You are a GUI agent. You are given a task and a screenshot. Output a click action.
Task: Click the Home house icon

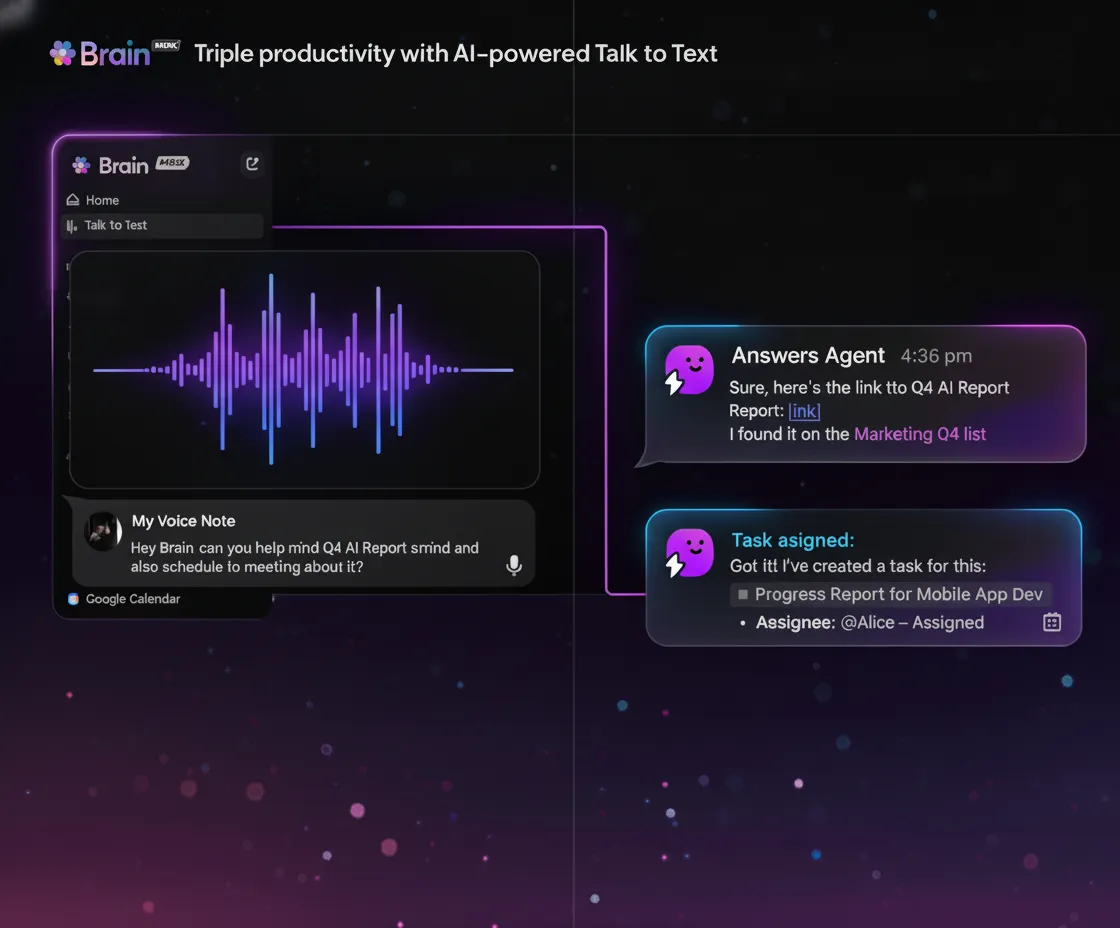click(73, 199)
